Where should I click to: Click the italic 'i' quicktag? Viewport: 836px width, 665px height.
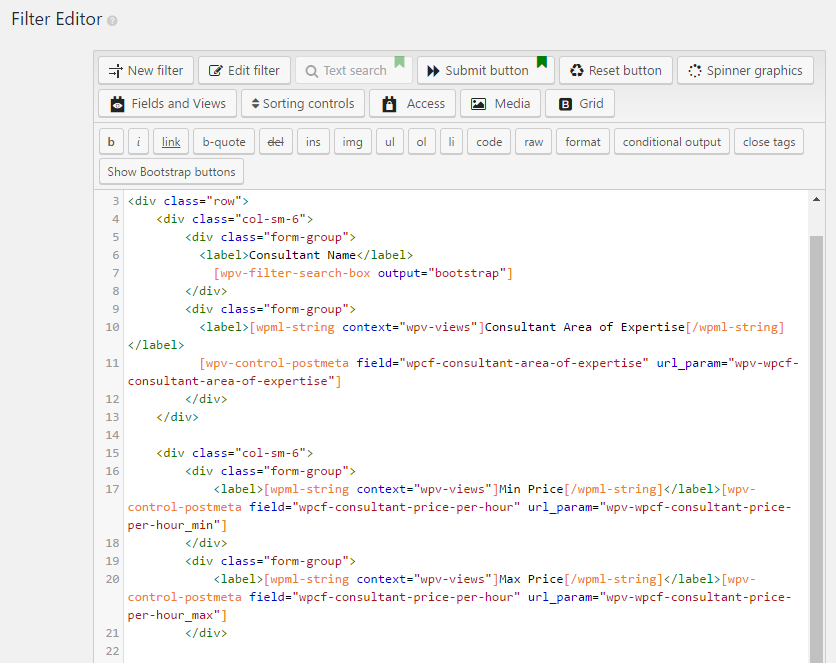pos(139,142)
